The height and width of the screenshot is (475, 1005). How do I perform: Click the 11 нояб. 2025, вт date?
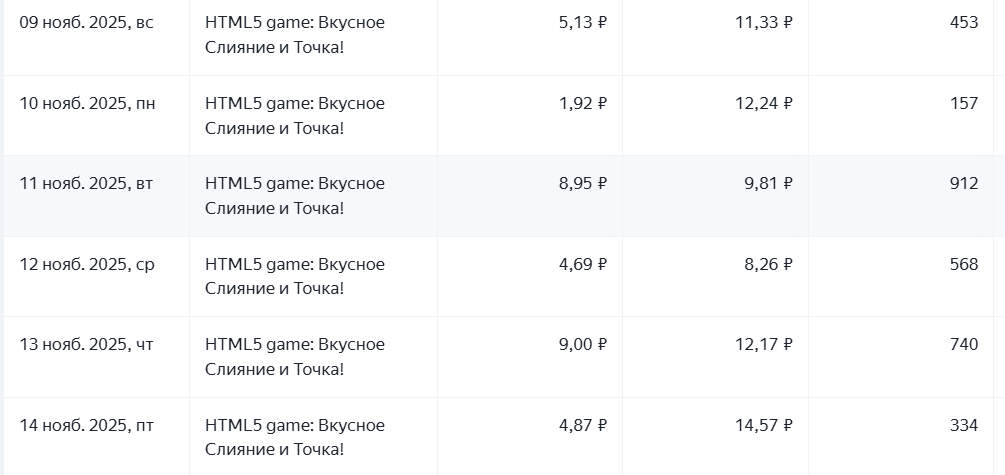click(x=87, y=183)
